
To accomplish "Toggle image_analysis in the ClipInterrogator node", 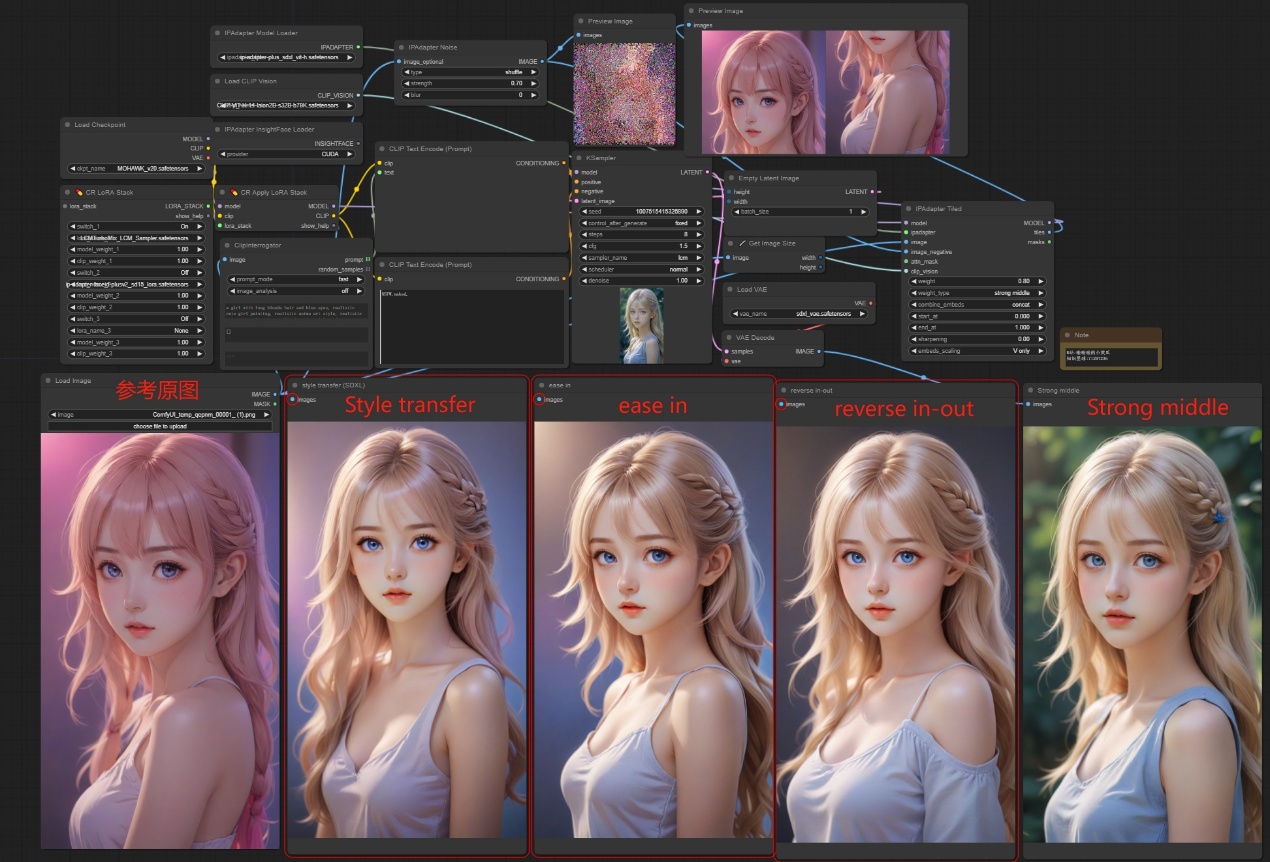I will pyautogui.click(x=295, y=291).
